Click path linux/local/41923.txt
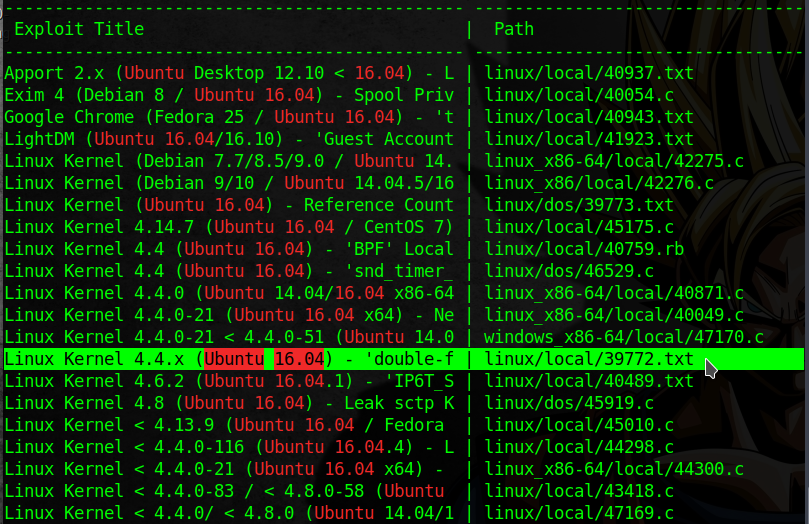 click(588, 139)
